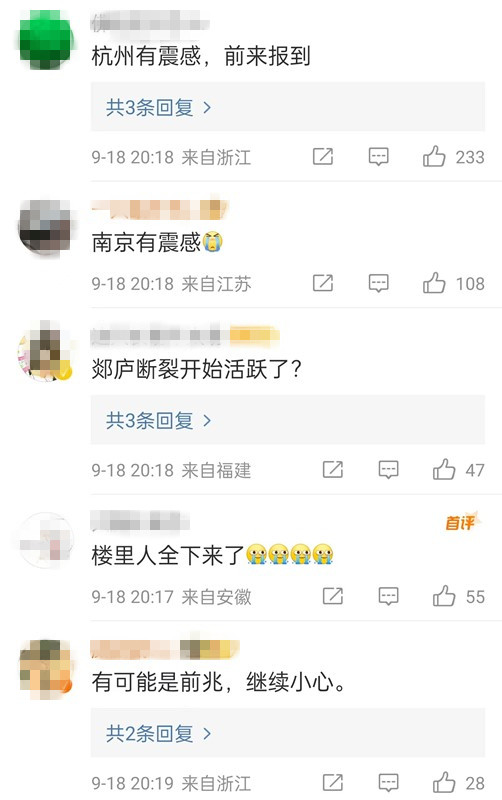Image resolution: width=502 pixels, height=800 pixels.
Task: Tap repost icon on the Nanjing comment
Action: [322, 283]
